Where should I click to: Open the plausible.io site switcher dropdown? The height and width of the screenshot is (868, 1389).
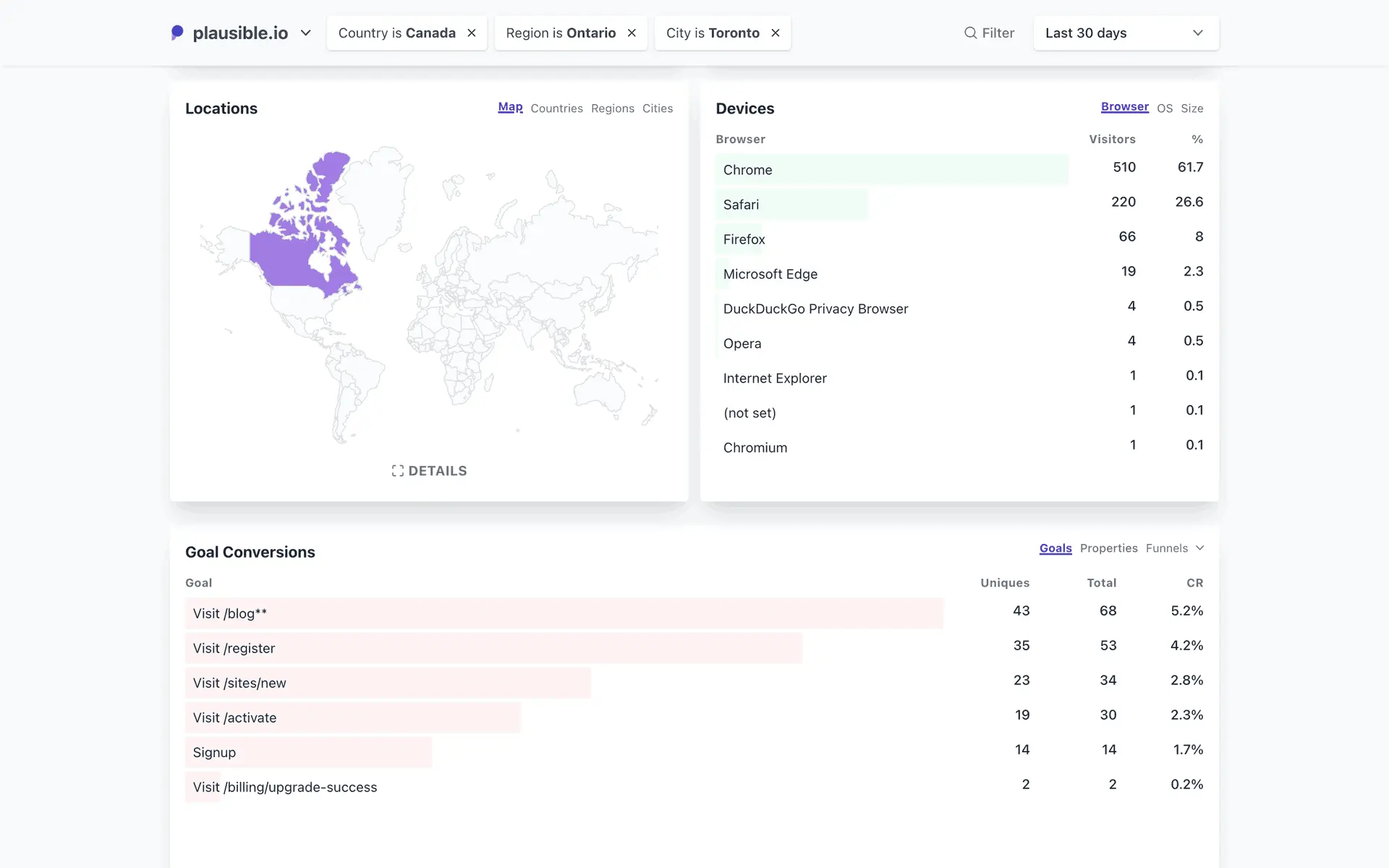(305, 33)
